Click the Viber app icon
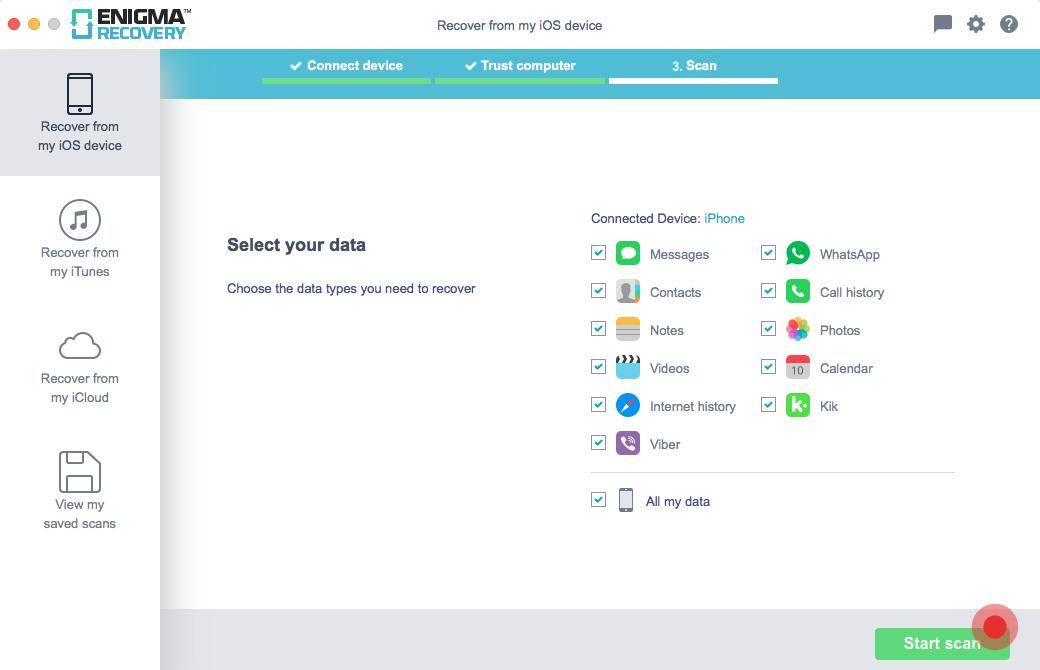The width and height of the screenshot is (1040, 670). (x=627, y=442)
